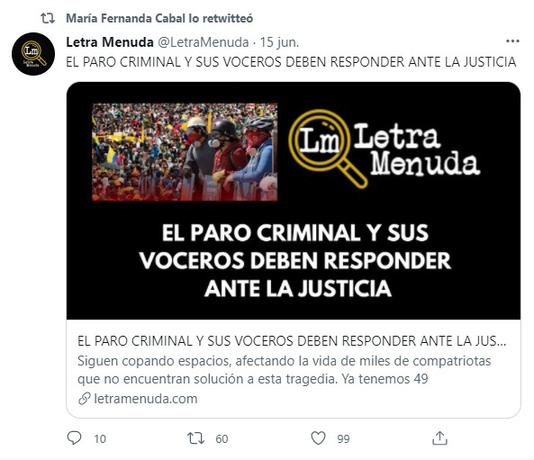Click the card headline EL PARO CRIMINAL text
Image resolution: width=534 pixels, height=460 pixels.
(292, 341)
